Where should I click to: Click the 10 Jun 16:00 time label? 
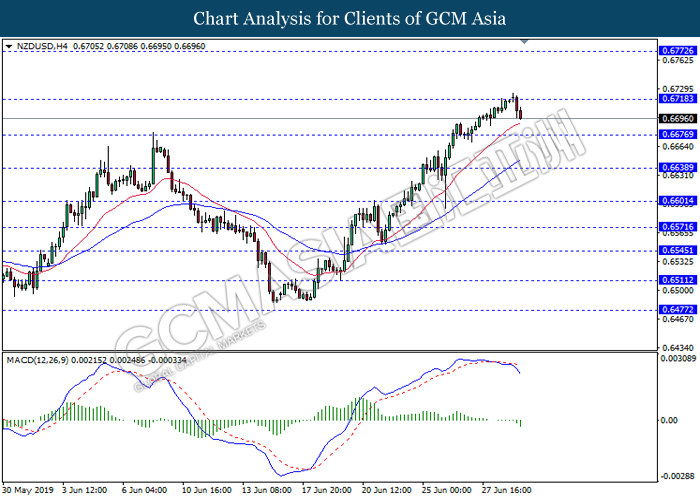[x=207, y=490]
